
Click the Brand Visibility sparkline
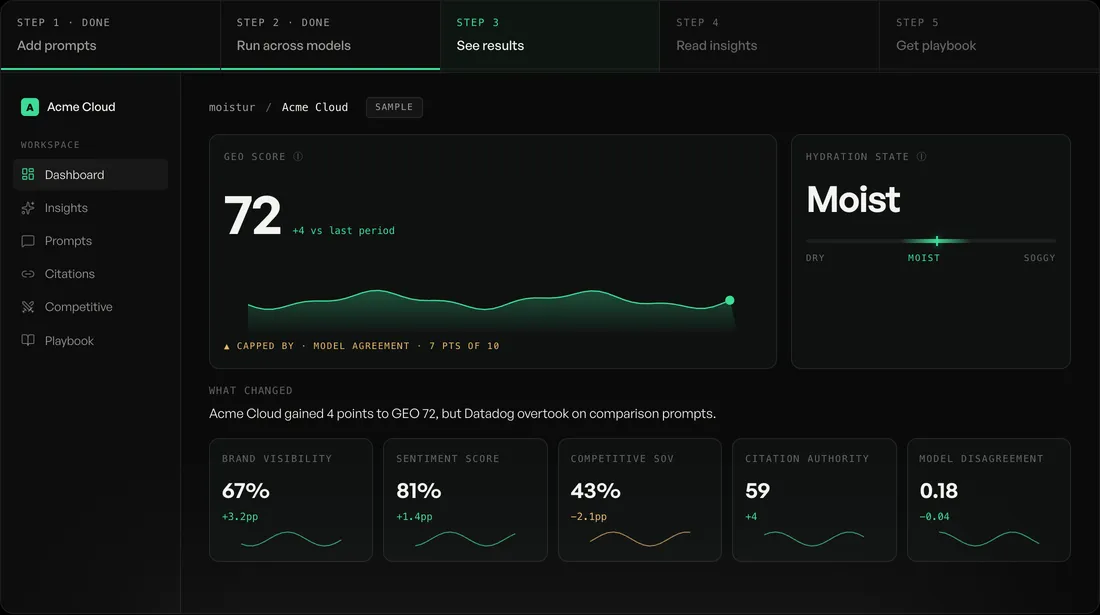(291, 539)
